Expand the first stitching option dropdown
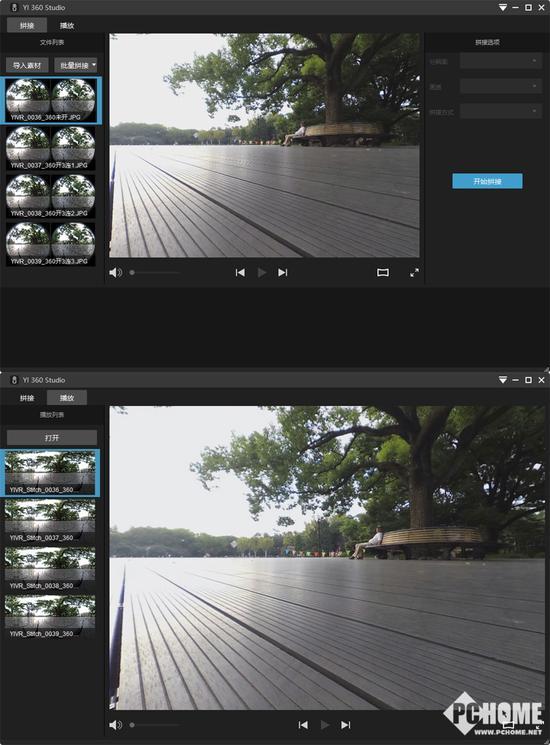 501,61
